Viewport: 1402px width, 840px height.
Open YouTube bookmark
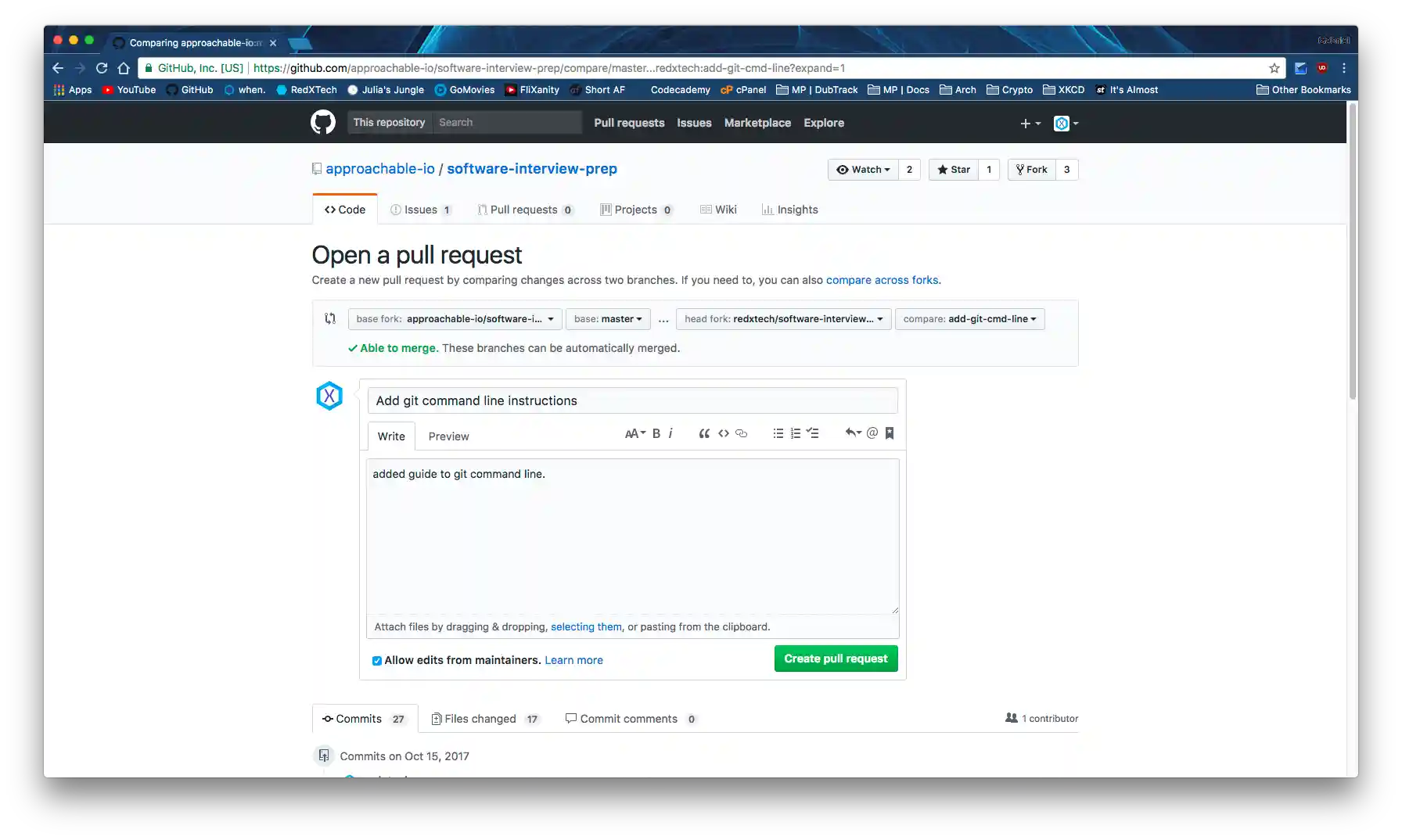(129, 90)
